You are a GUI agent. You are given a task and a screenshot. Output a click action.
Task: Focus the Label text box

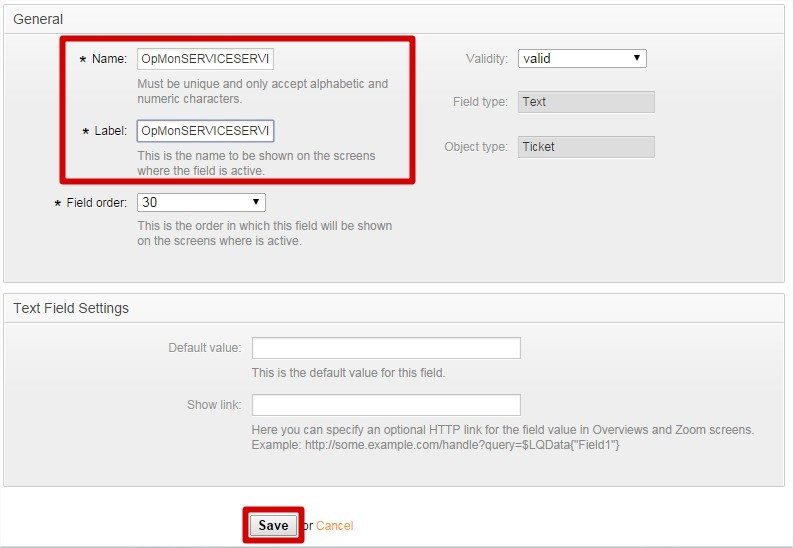205,131
